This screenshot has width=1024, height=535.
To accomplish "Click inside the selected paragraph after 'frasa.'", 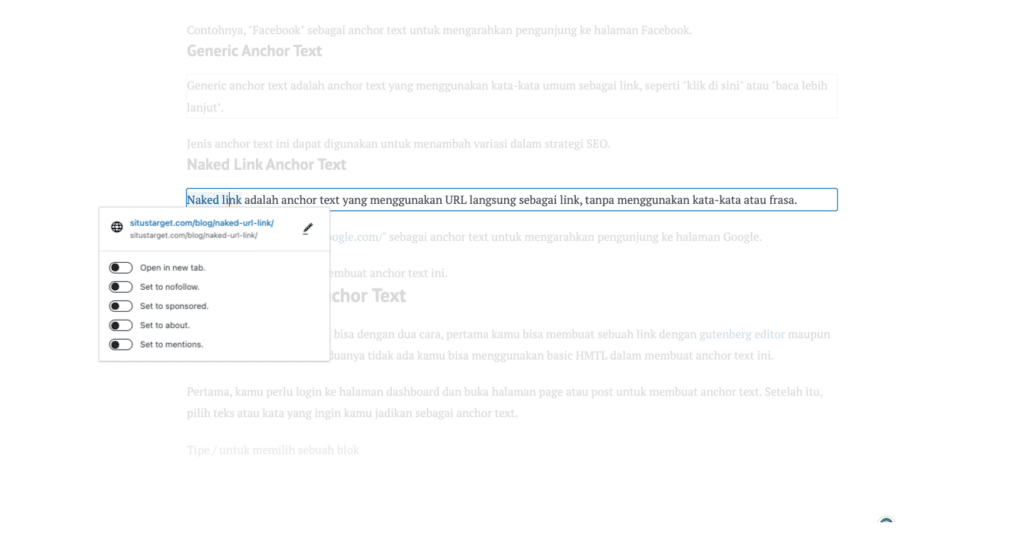I will 816,200.
